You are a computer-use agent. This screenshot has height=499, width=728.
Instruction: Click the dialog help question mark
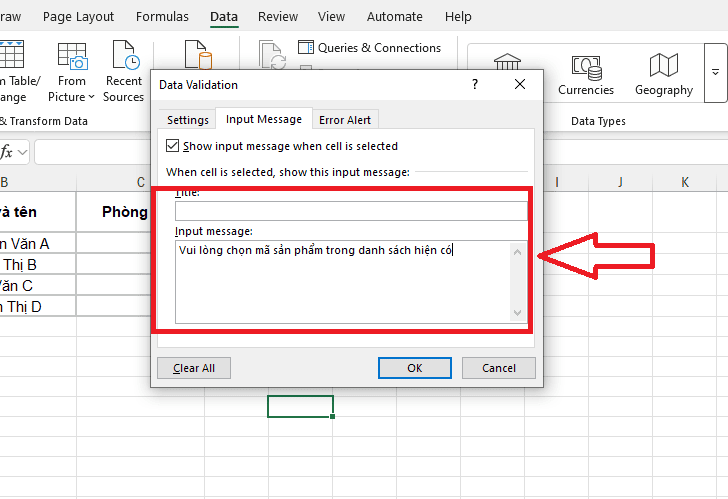(x=475, y=84)
